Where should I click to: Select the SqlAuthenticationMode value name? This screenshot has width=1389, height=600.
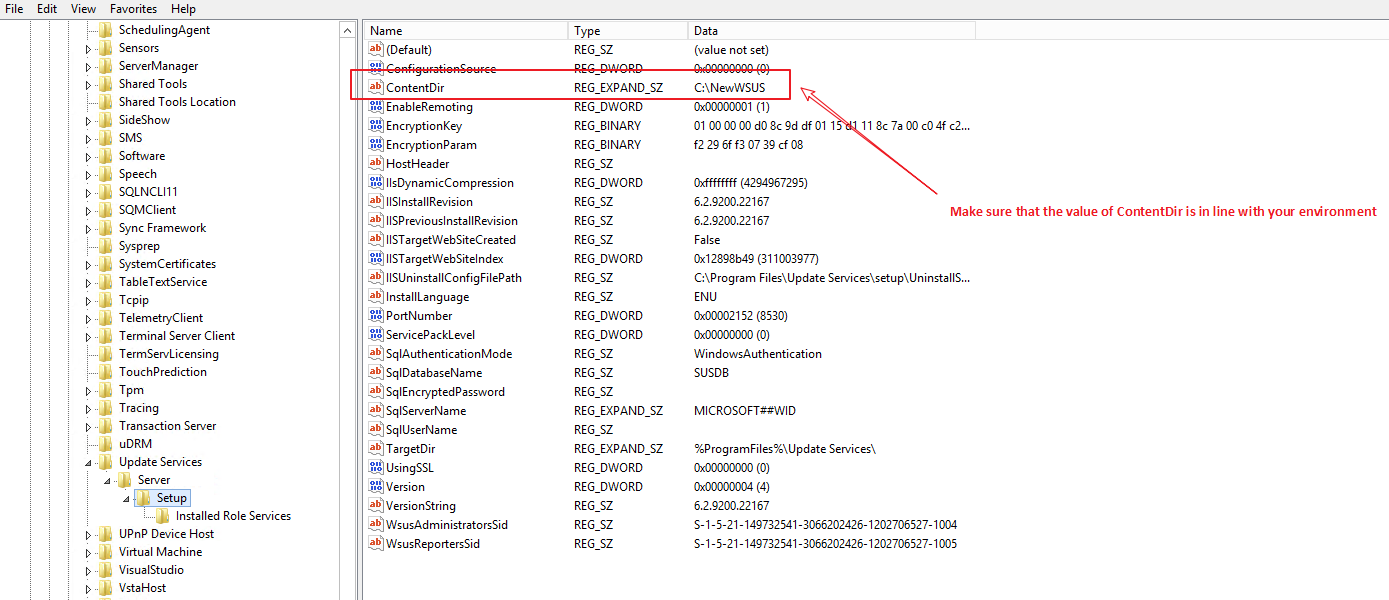pos(449,354)
